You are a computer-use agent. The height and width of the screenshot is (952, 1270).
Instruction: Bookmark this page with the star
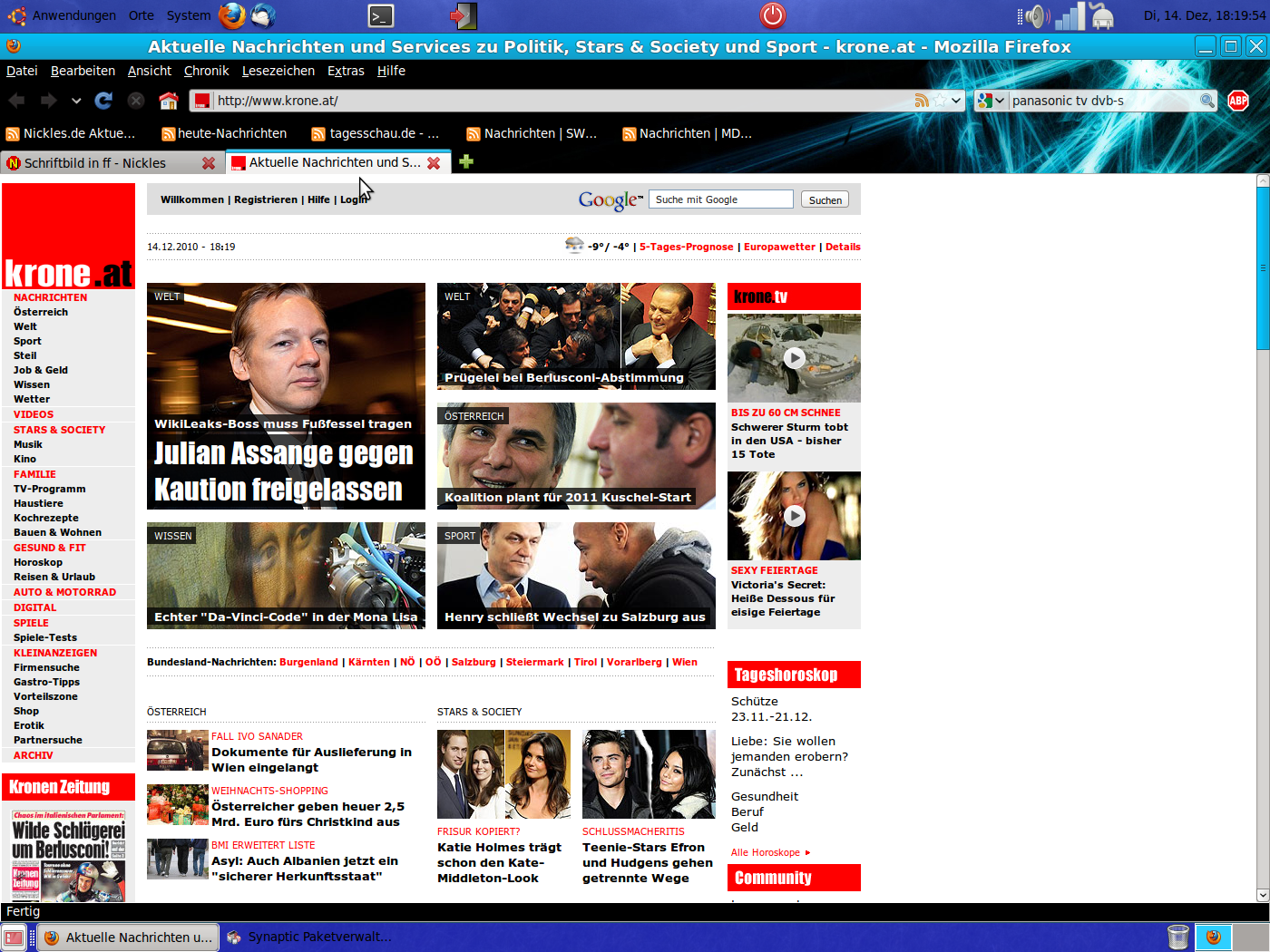click(940, 101)
